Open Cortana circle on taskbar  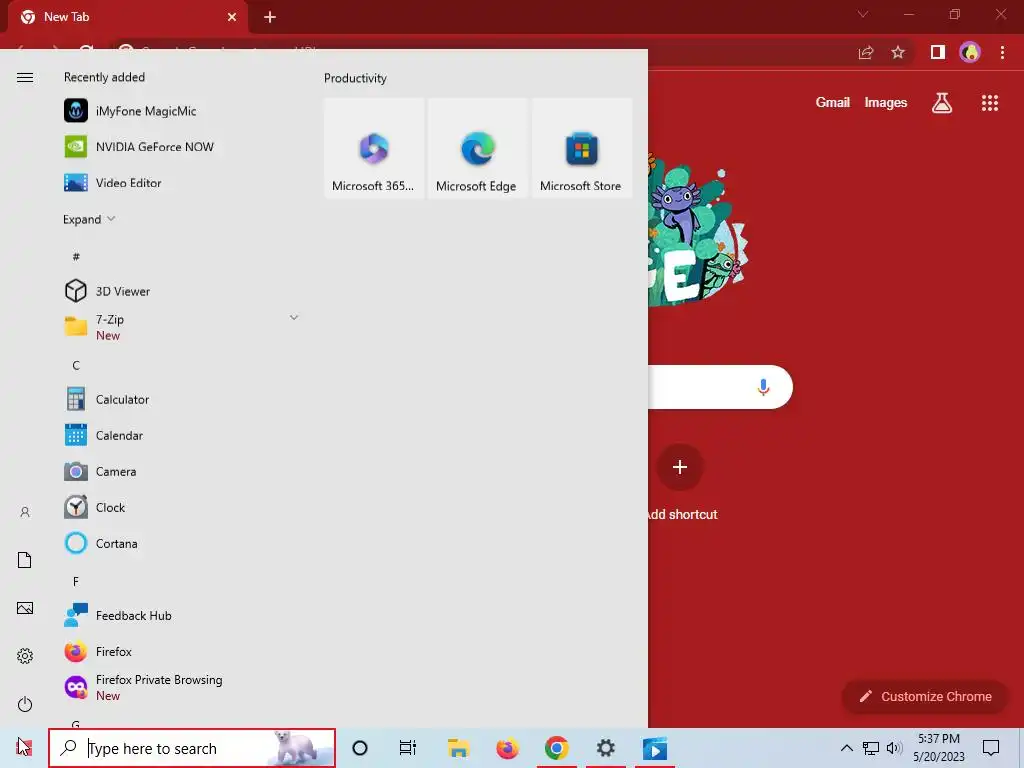click(x=360, y=748)
